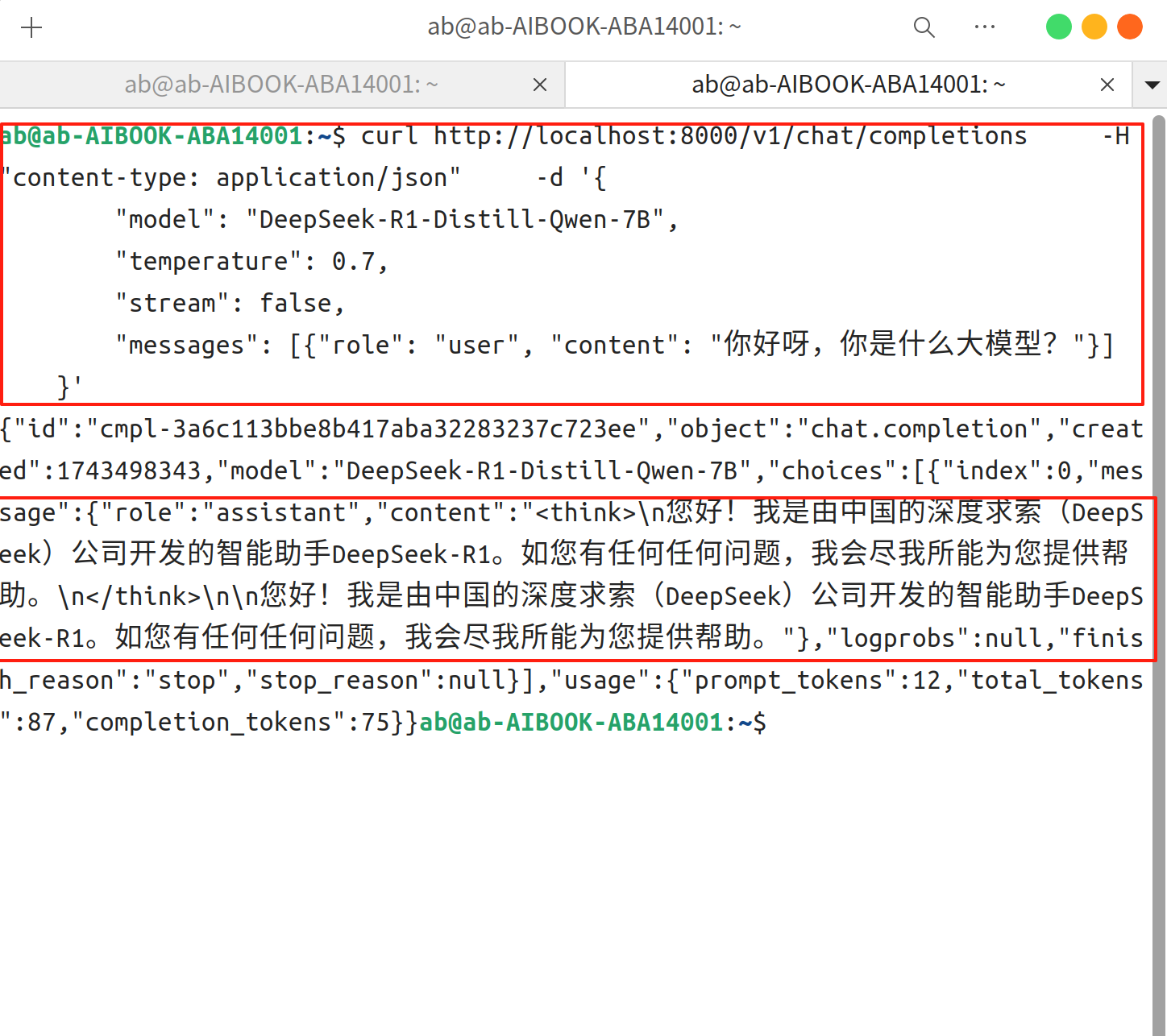Click the yellow window control circle
Screen dimensions: 1167x1036
[1094, 26]
